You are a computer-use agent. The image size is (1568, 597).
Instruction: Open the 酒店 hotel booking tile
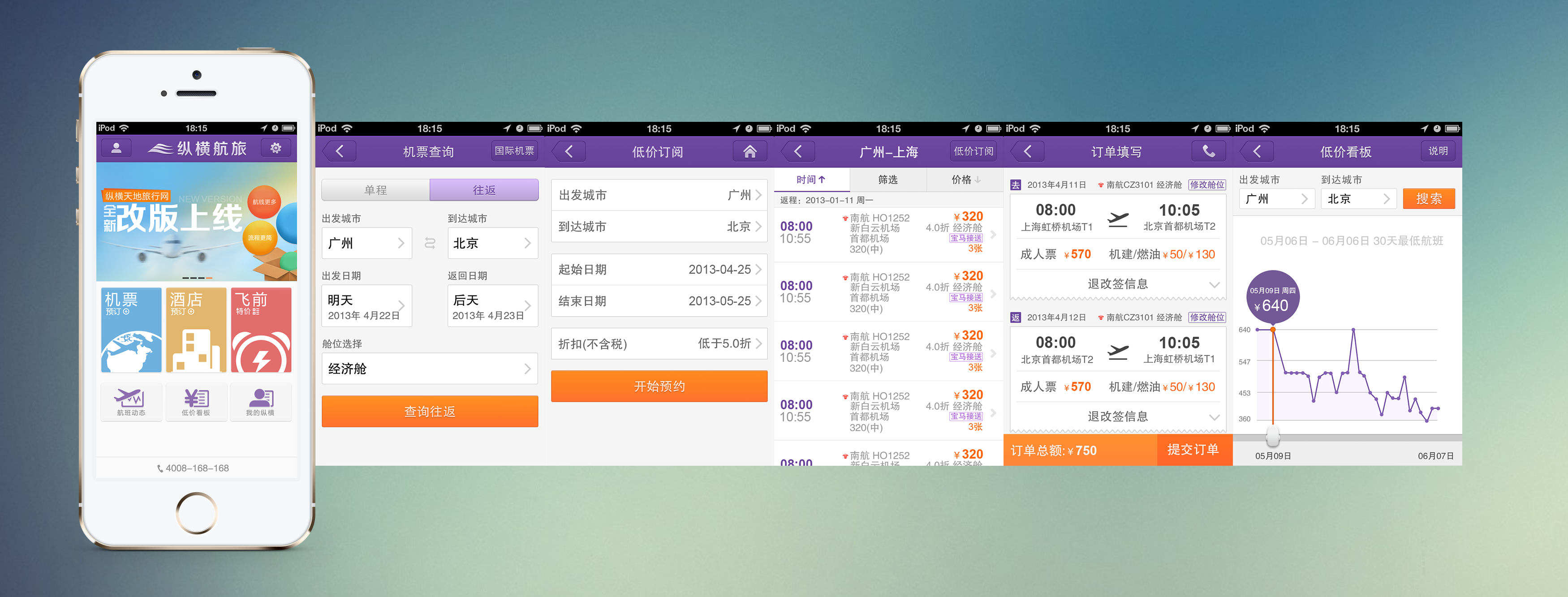coord(196,330)
